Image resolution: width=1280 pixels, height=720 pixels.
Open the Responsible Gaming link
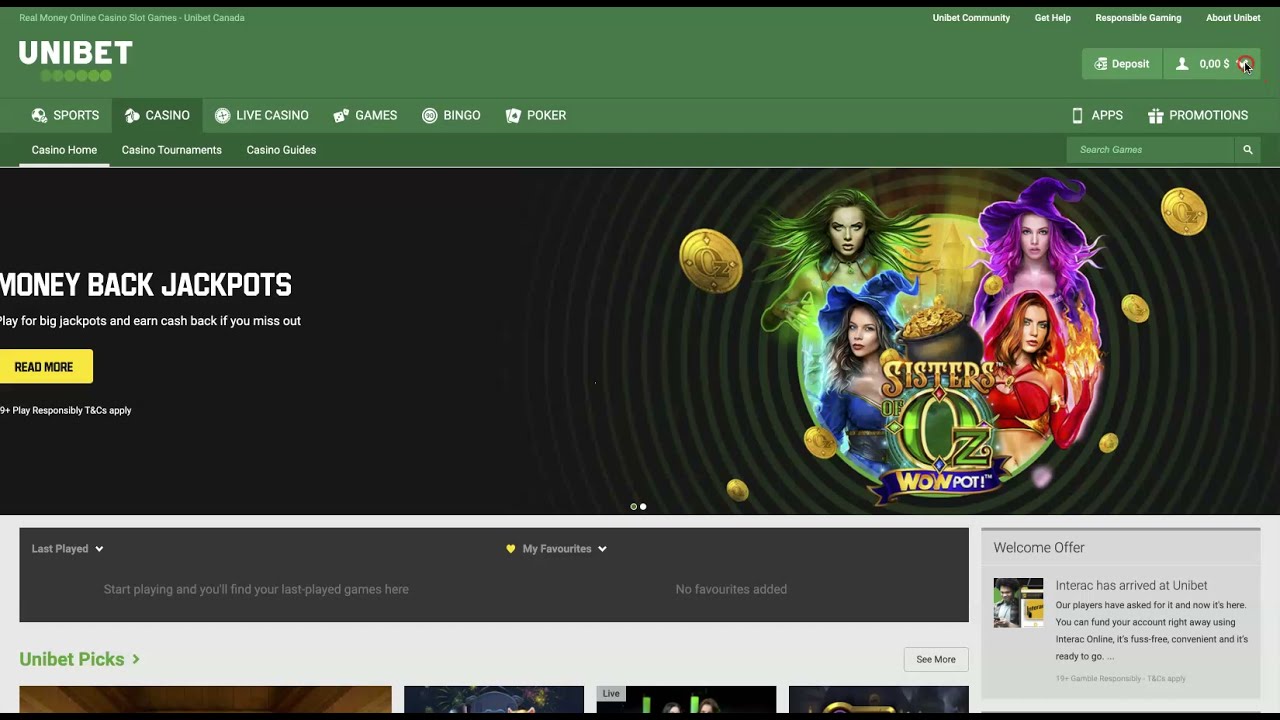[1138, 18]
